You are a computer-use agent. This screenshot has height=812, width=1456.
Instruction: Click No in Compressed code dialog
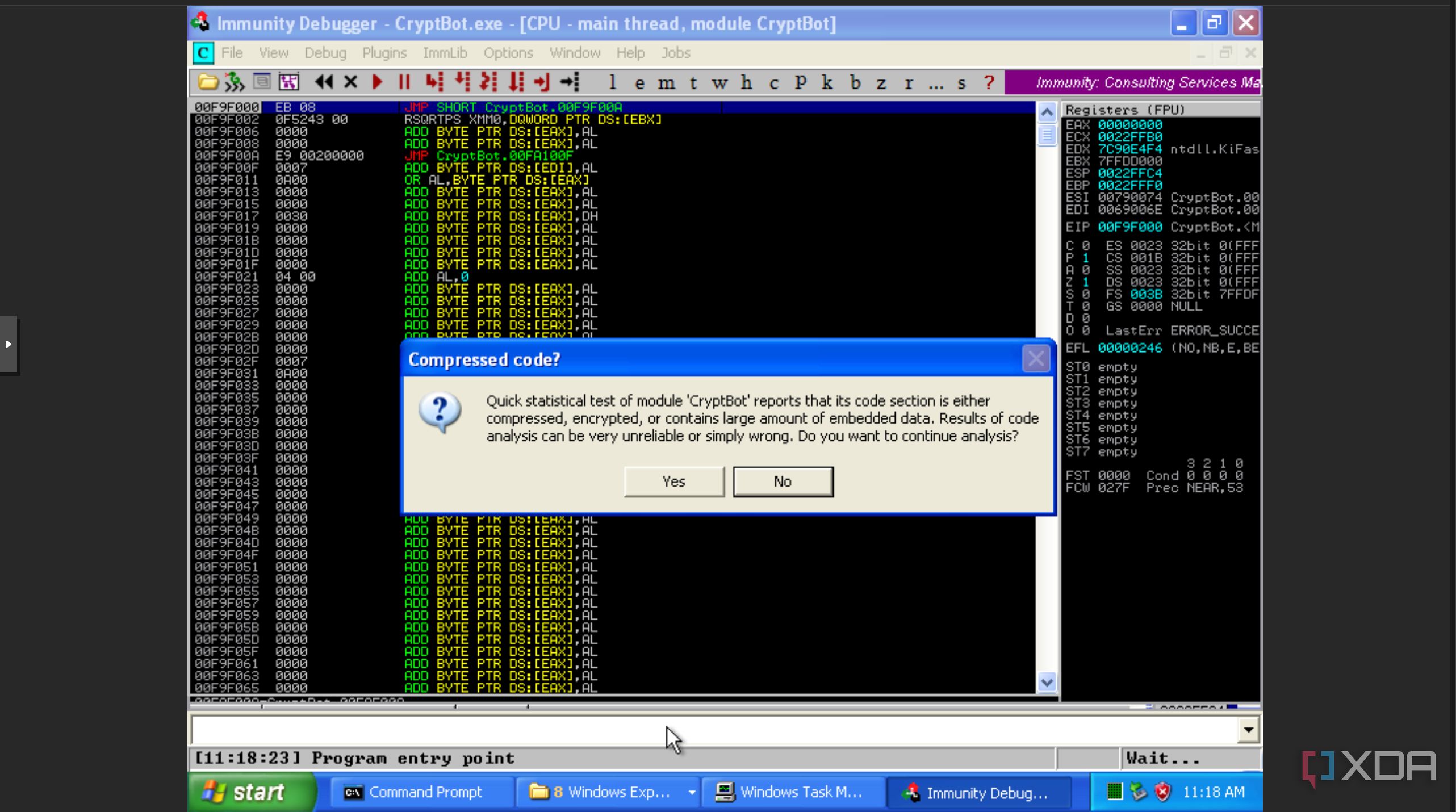click(x=783, y=482)
